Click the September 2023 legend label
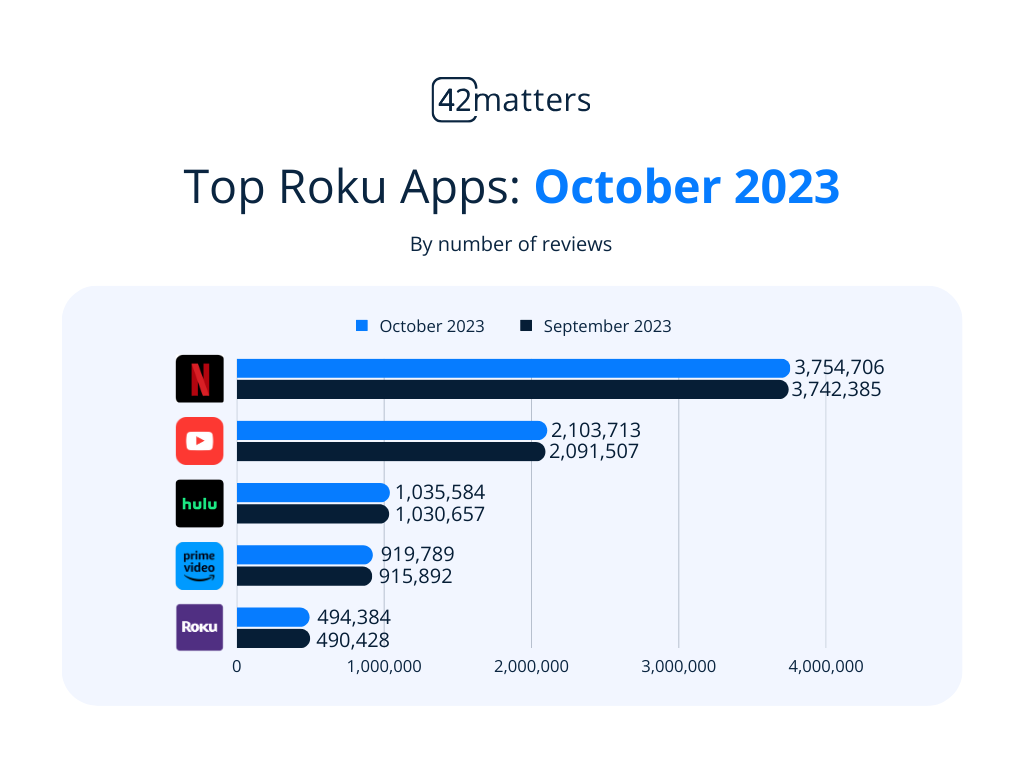The width and height of the screenshot is (1024, 768). coord(607,326)
